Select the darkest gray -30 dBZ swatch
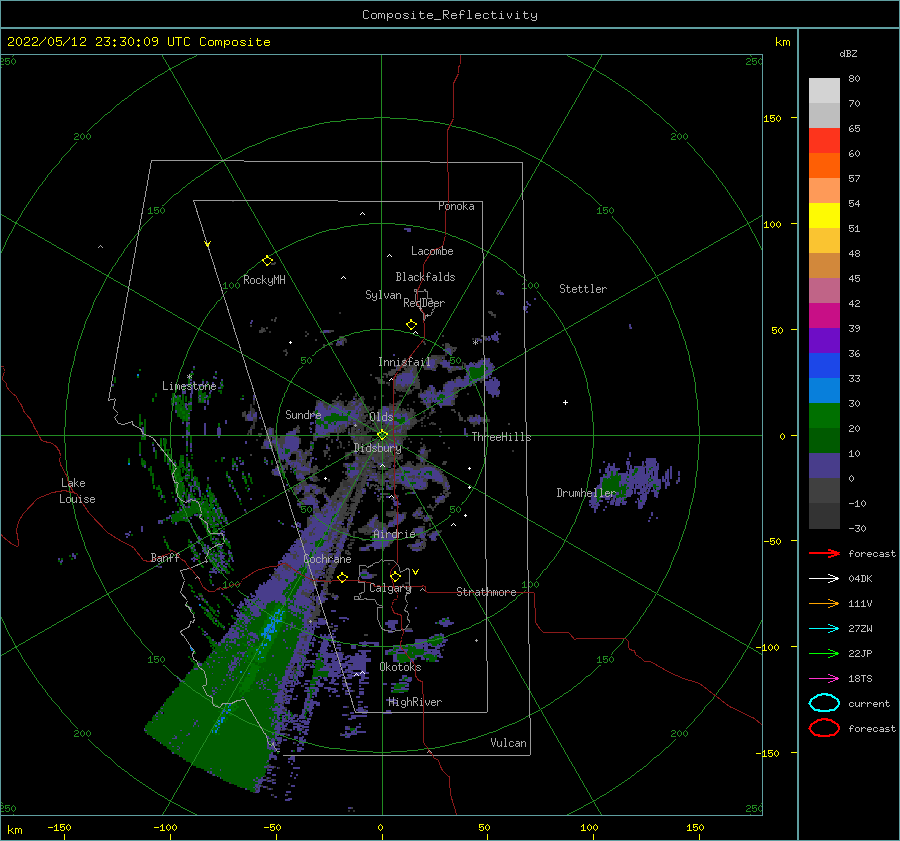This screenshot has width=900, height=841. coord(824,516)
